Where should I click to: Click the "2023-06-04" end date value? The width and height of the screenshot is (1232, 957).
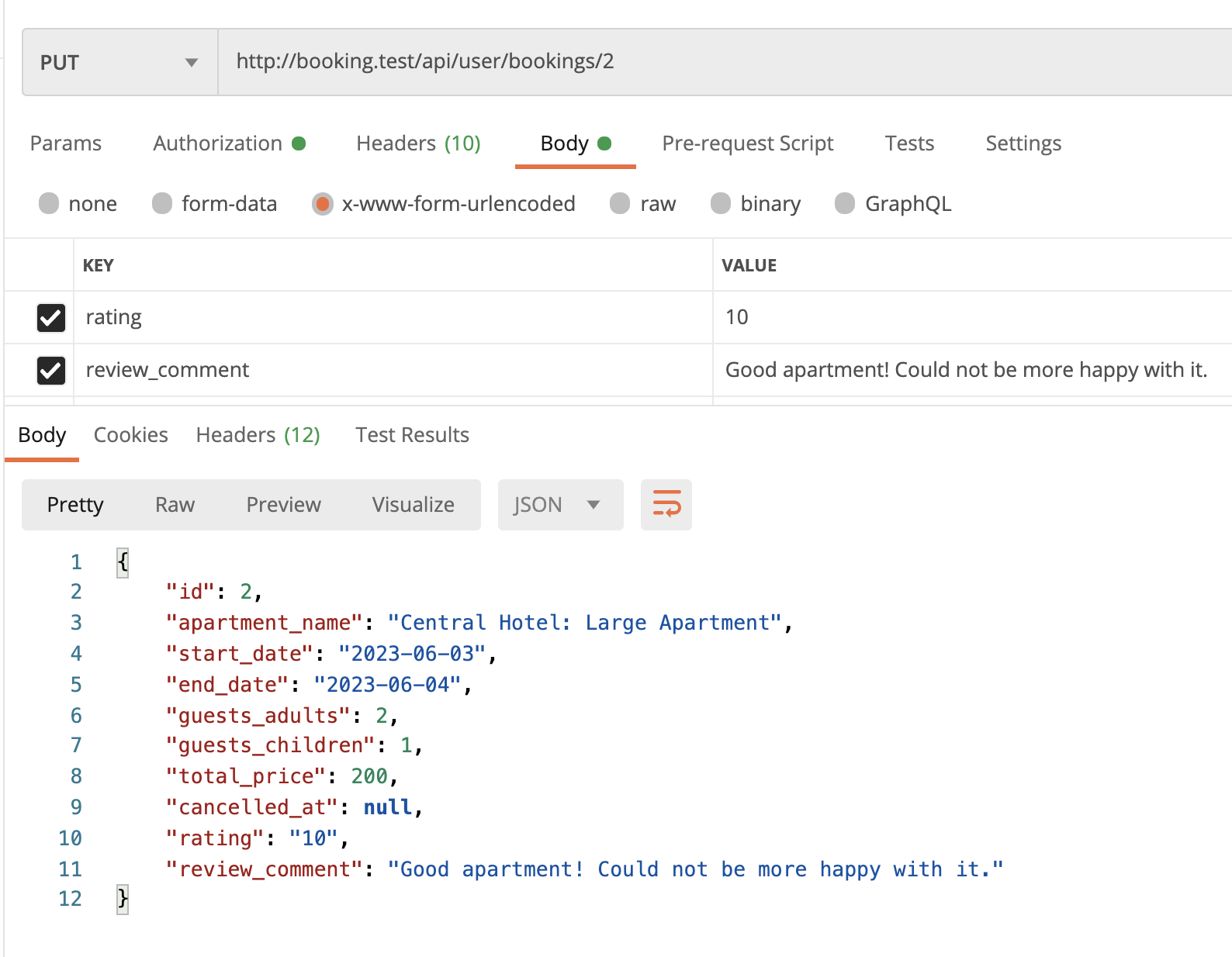click(387, 685)
